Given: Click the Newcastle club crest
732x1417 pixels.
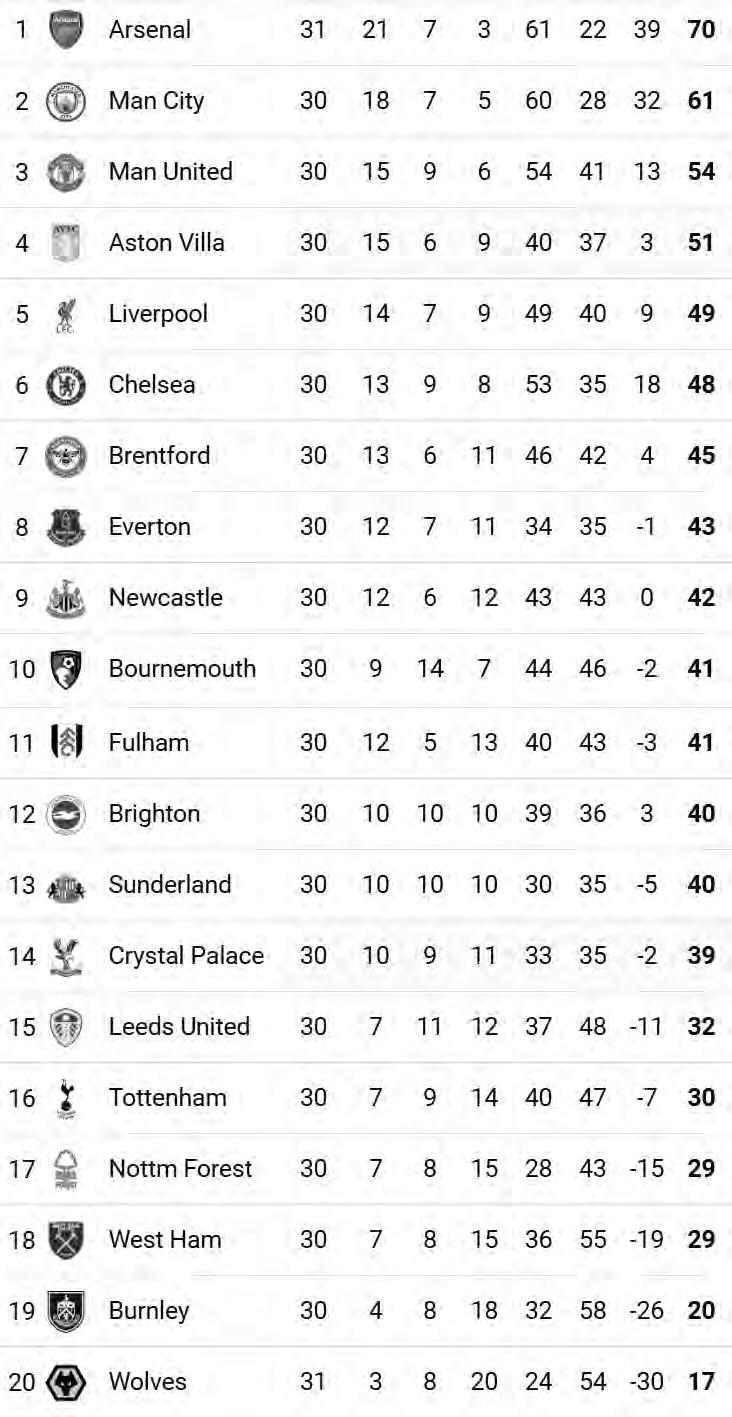Looking at the screenshot, I should (x=66, y=598).
